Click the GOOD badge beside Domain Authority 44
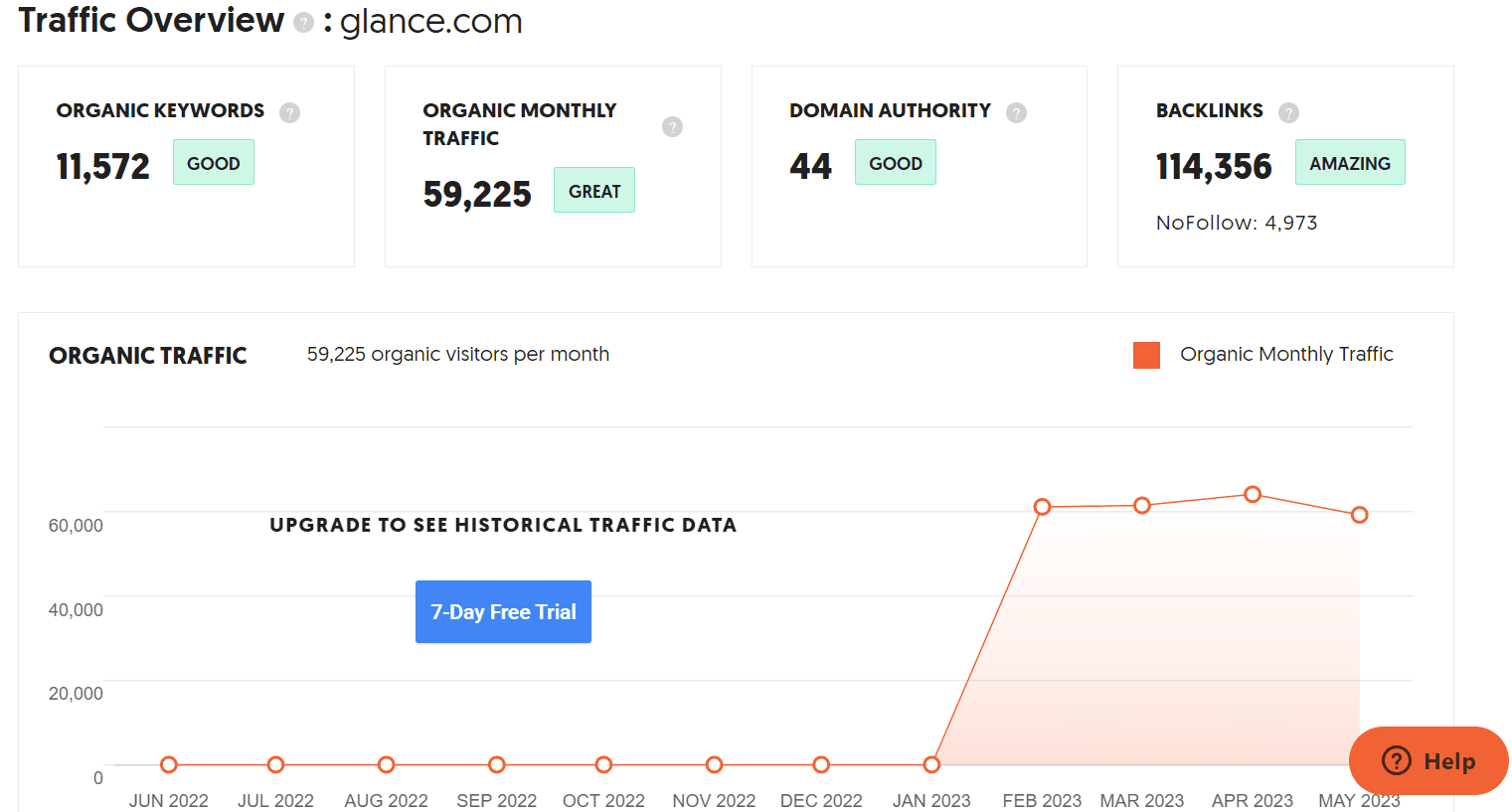 (x=895, y=161)
